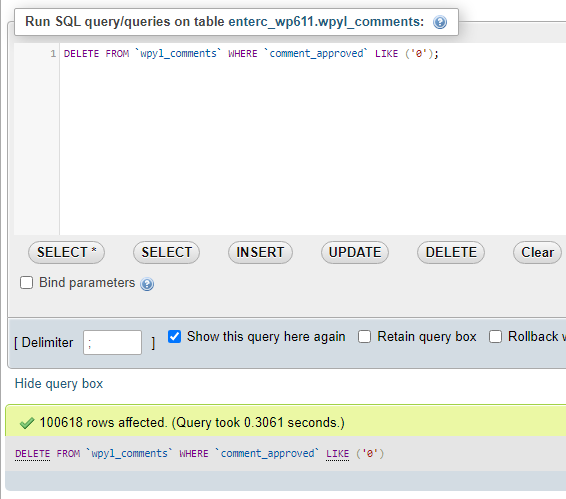Insert an INSERT query template
This screenshot has width=566, height=499.
[260, 252]
